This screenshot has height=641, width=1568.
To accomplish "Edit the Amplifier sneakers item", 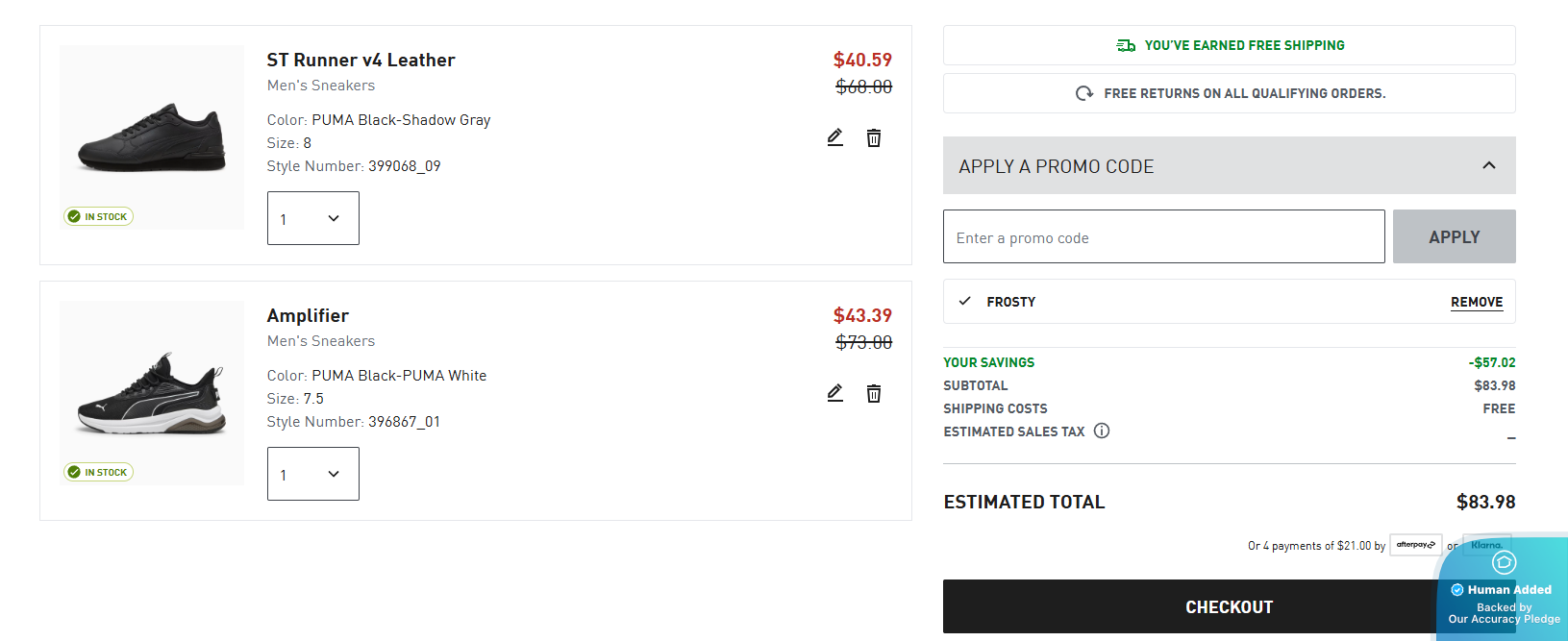I will click(x=835, y=393).
